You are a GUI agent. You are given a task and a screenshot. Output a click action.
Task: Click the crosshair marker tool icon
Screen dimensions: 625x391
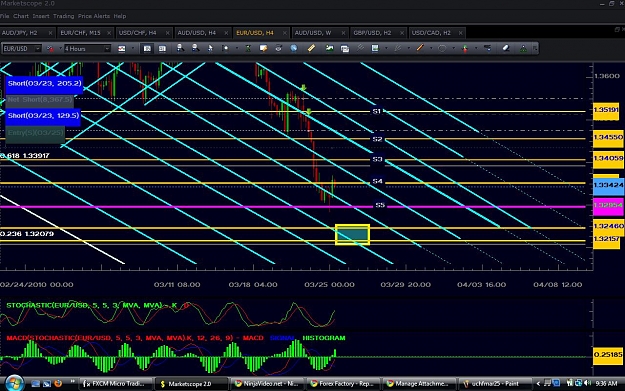[225, 48]
